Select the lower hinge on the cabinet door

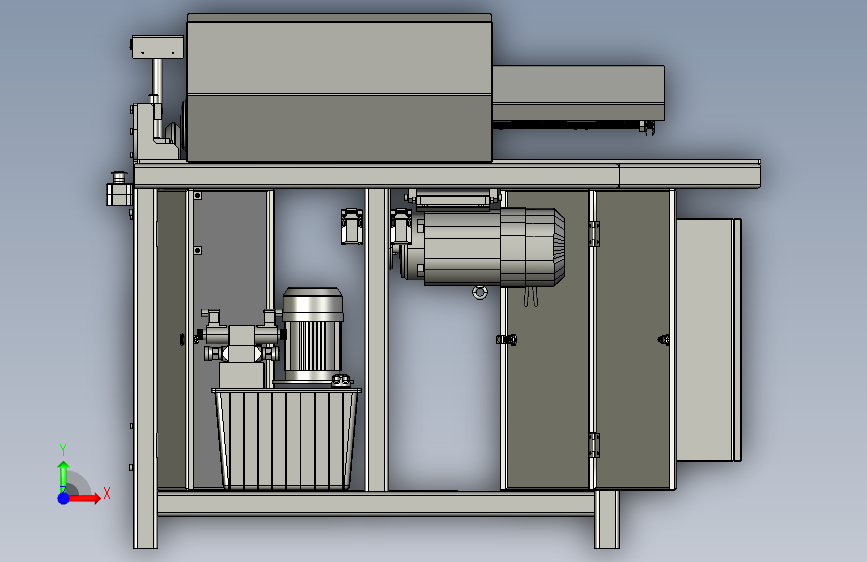coord(594,445)
